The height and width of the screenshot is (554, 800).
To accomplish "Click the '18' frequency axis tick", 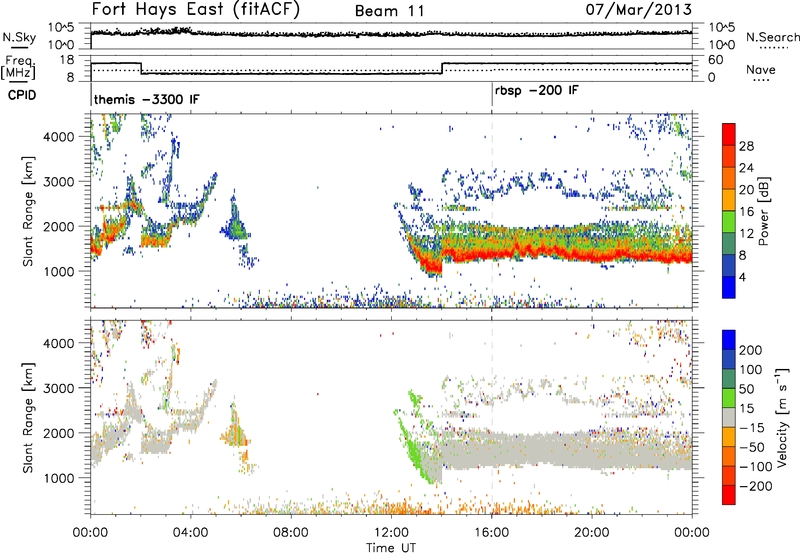I will (67, 60).
